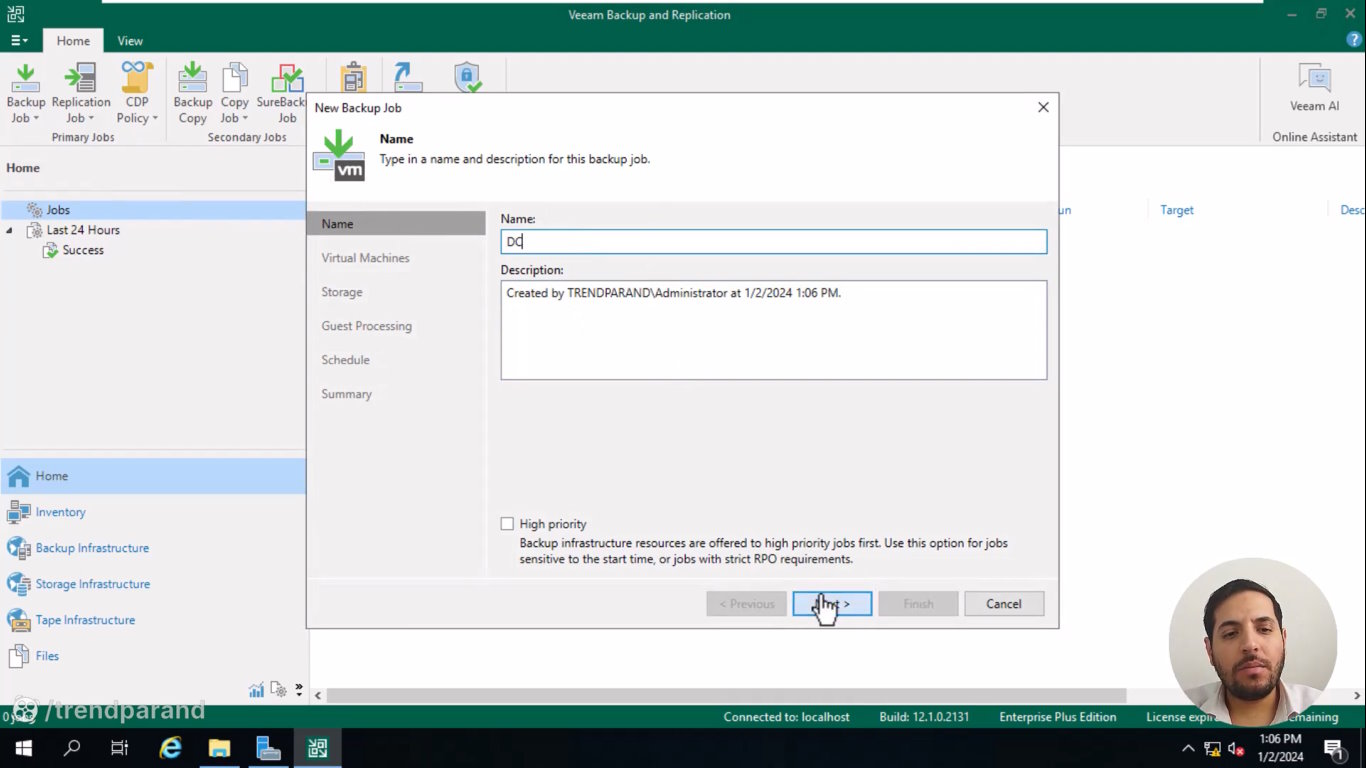Click the Copy Job ribbon icon
This screenshot has width=1366, height=768.
(235, 78)
